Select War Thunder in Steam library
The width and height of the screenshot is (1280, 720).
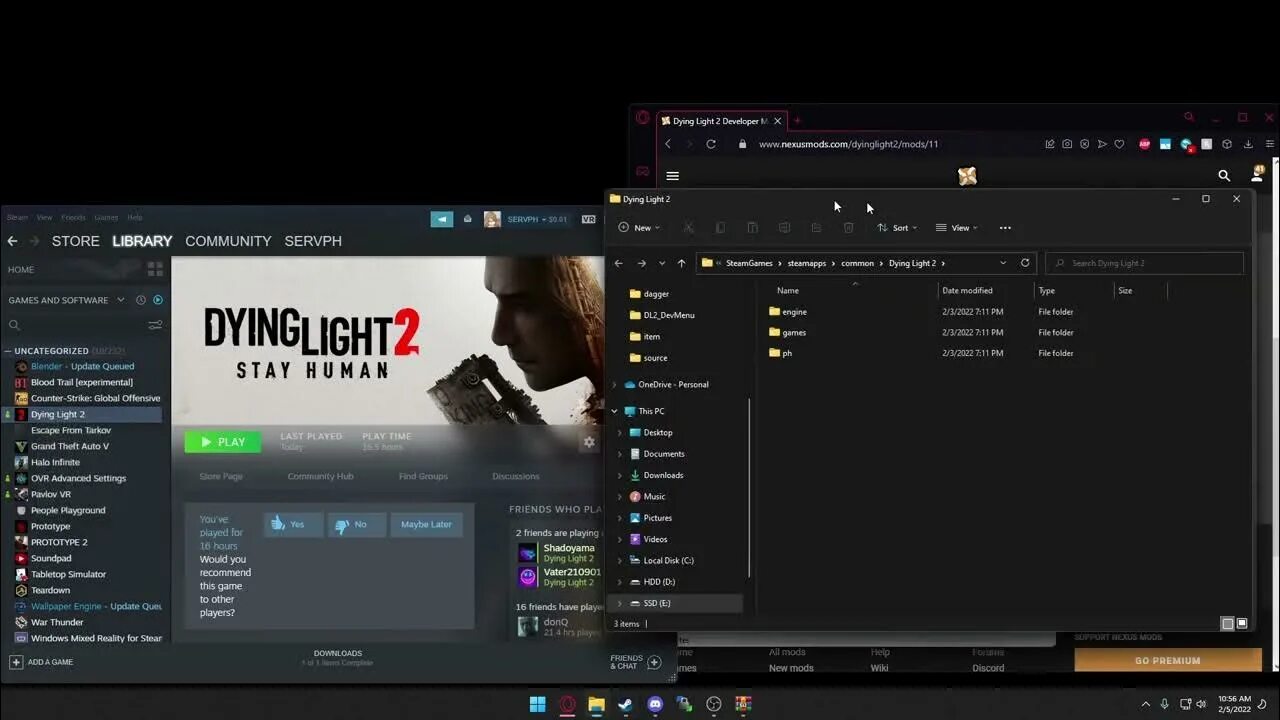(x=57, y=622)
